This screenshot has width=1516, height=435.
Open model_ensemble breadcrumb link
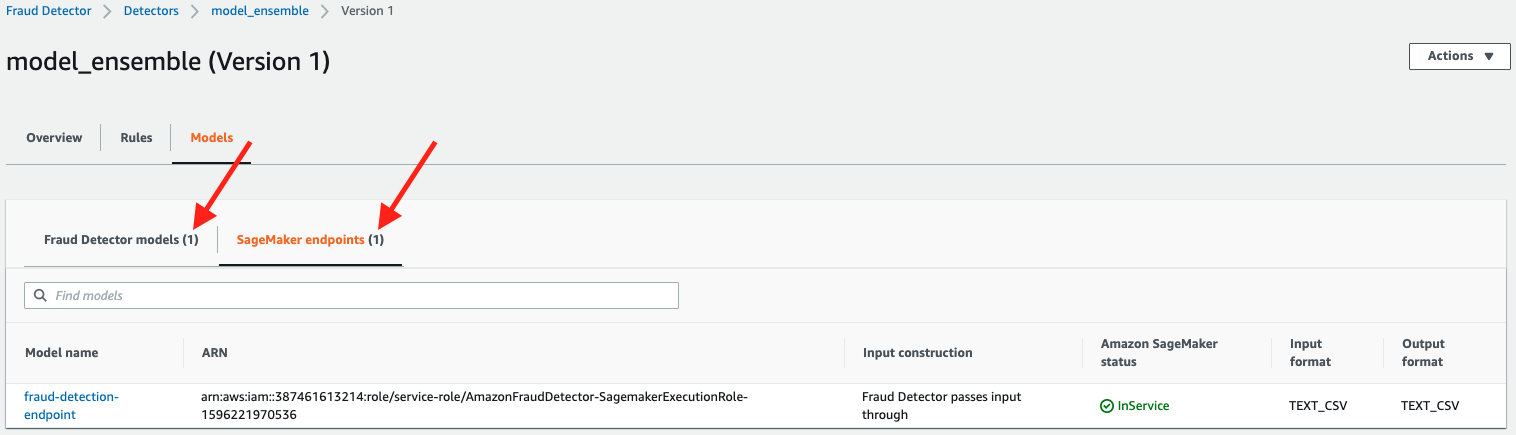(260, 11)
